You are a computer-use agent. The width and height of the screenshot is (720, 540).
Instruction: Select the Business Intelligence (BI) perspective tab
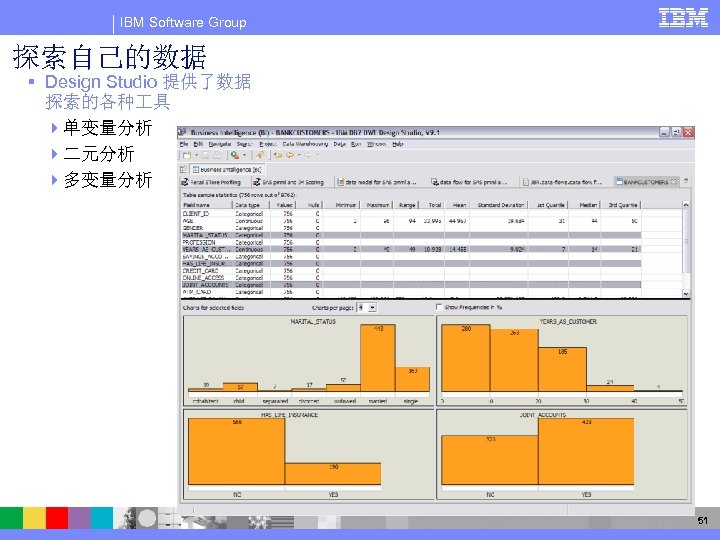pos(226,169)
